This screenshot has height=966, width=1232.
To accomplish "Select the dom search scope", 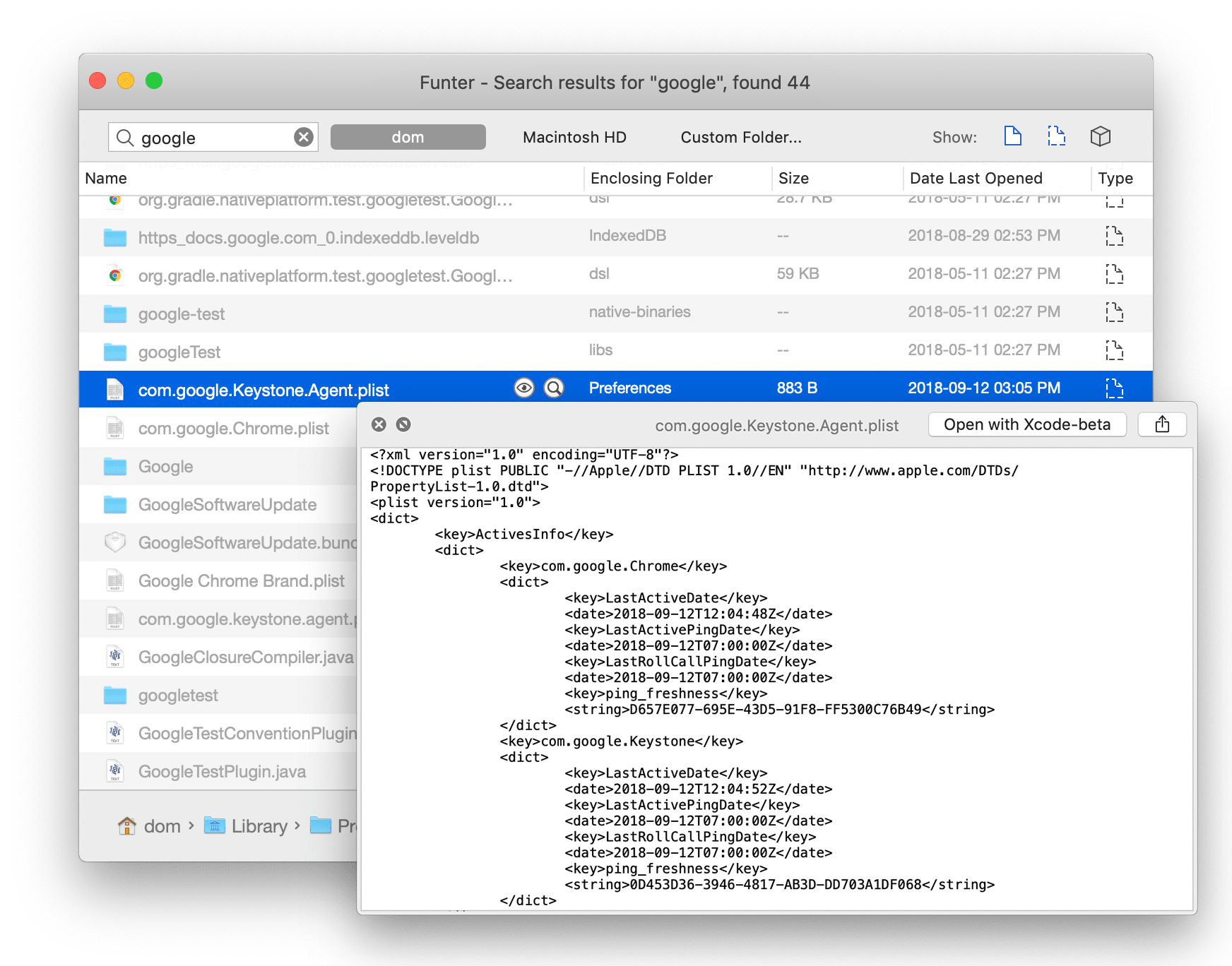I will point(408,137).
